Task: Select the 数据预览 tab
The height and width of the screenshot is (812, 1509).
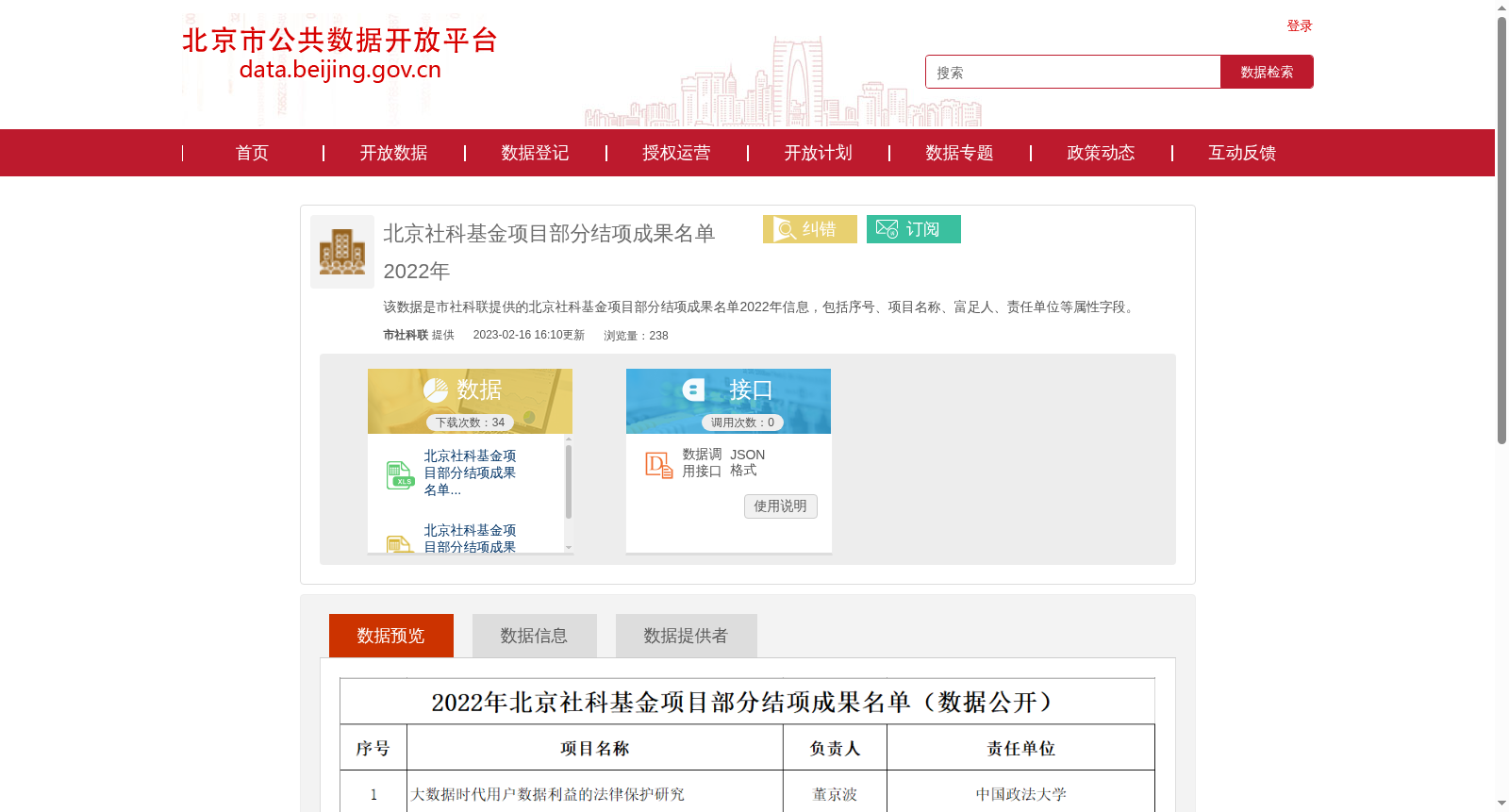Action: [391, 636]
